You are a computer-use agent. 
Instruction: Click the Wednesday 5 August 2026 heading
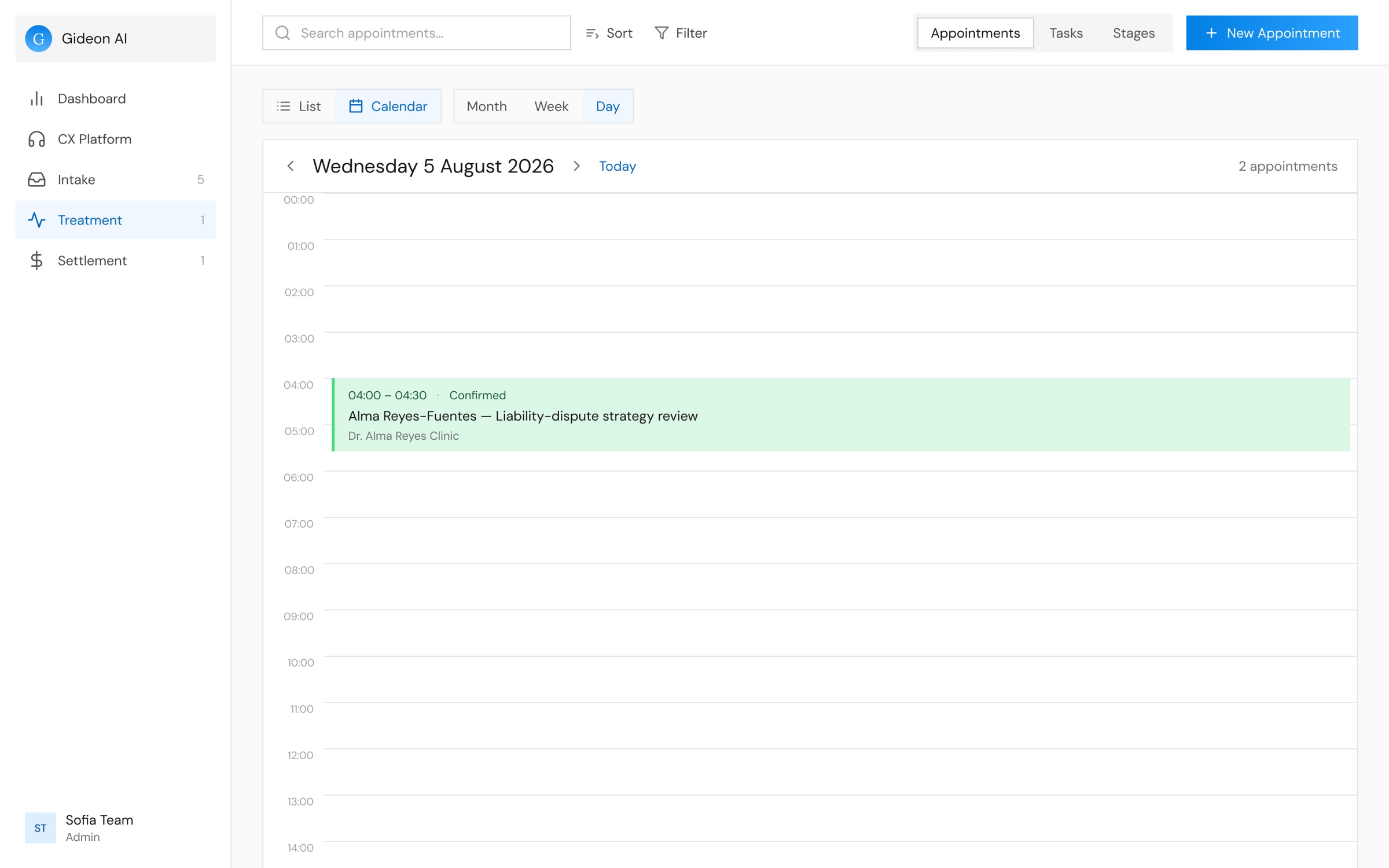tap(433, 166)
